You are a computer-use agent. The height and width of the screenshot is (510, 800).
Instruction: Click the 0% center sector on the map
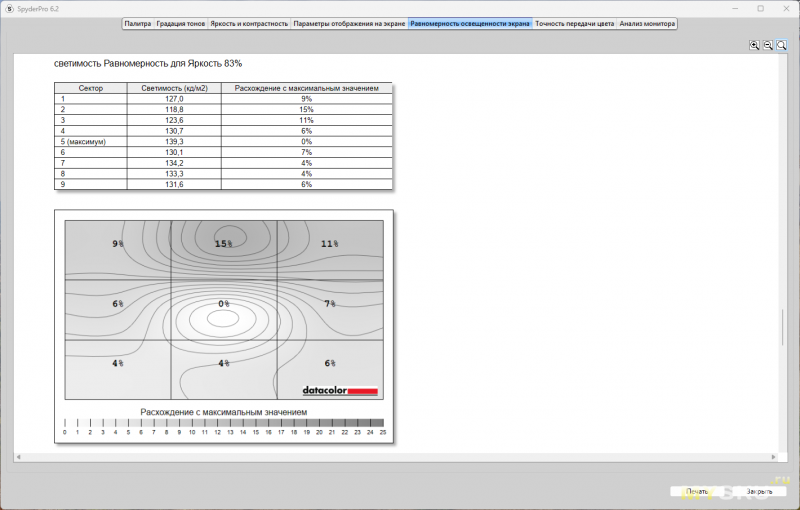tap(224, 304)
